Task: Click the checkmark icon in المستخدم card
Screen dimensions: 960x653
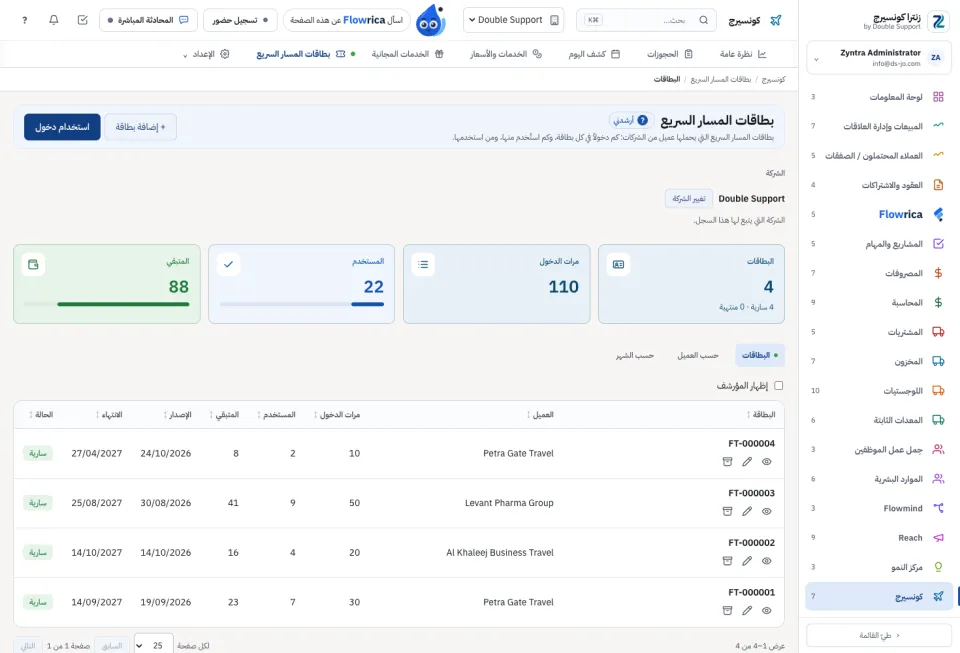Action: (x=228, y=264)
